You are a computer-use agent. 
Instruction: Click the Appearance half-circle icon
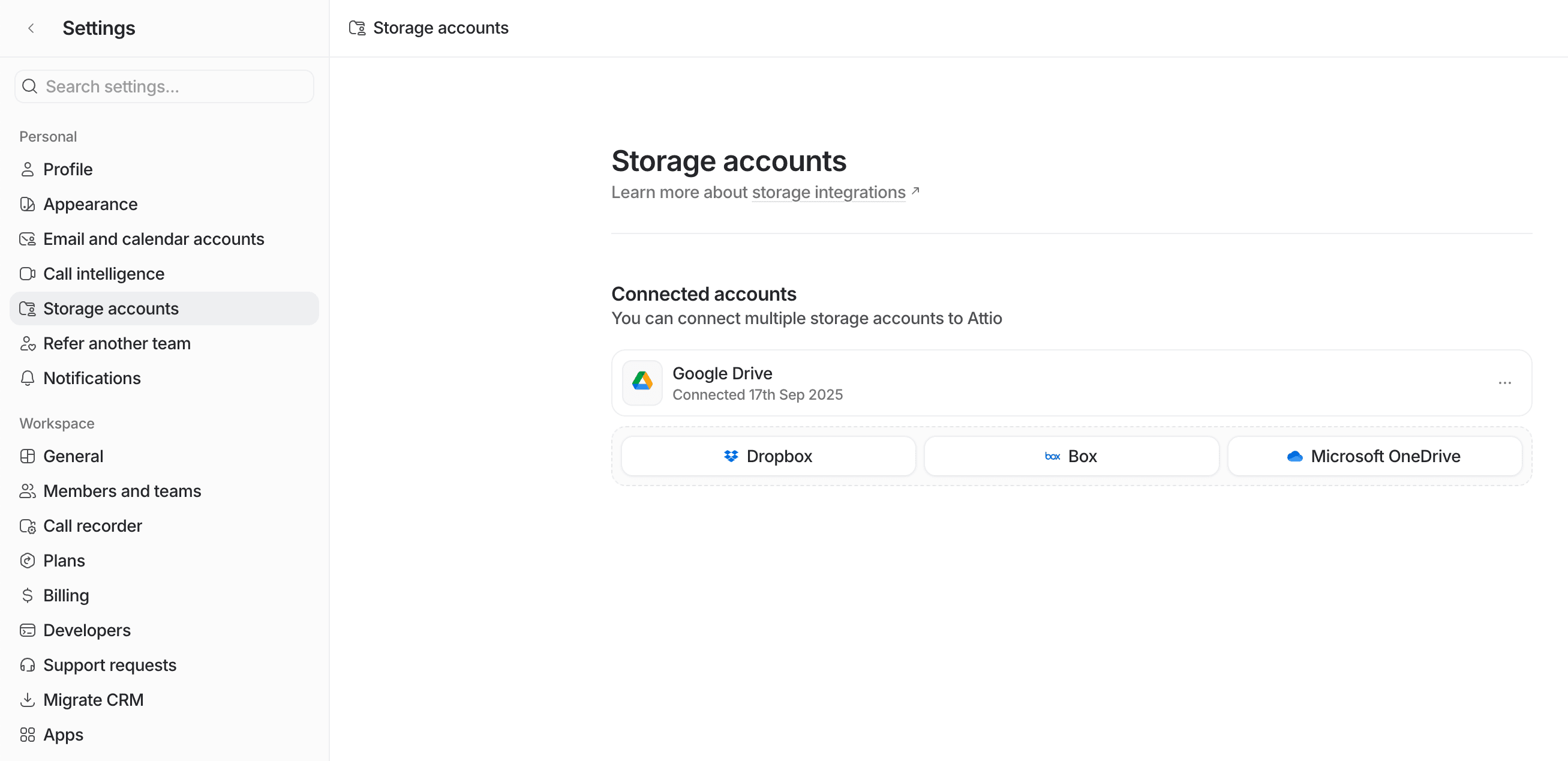click(x=28, y=204)
